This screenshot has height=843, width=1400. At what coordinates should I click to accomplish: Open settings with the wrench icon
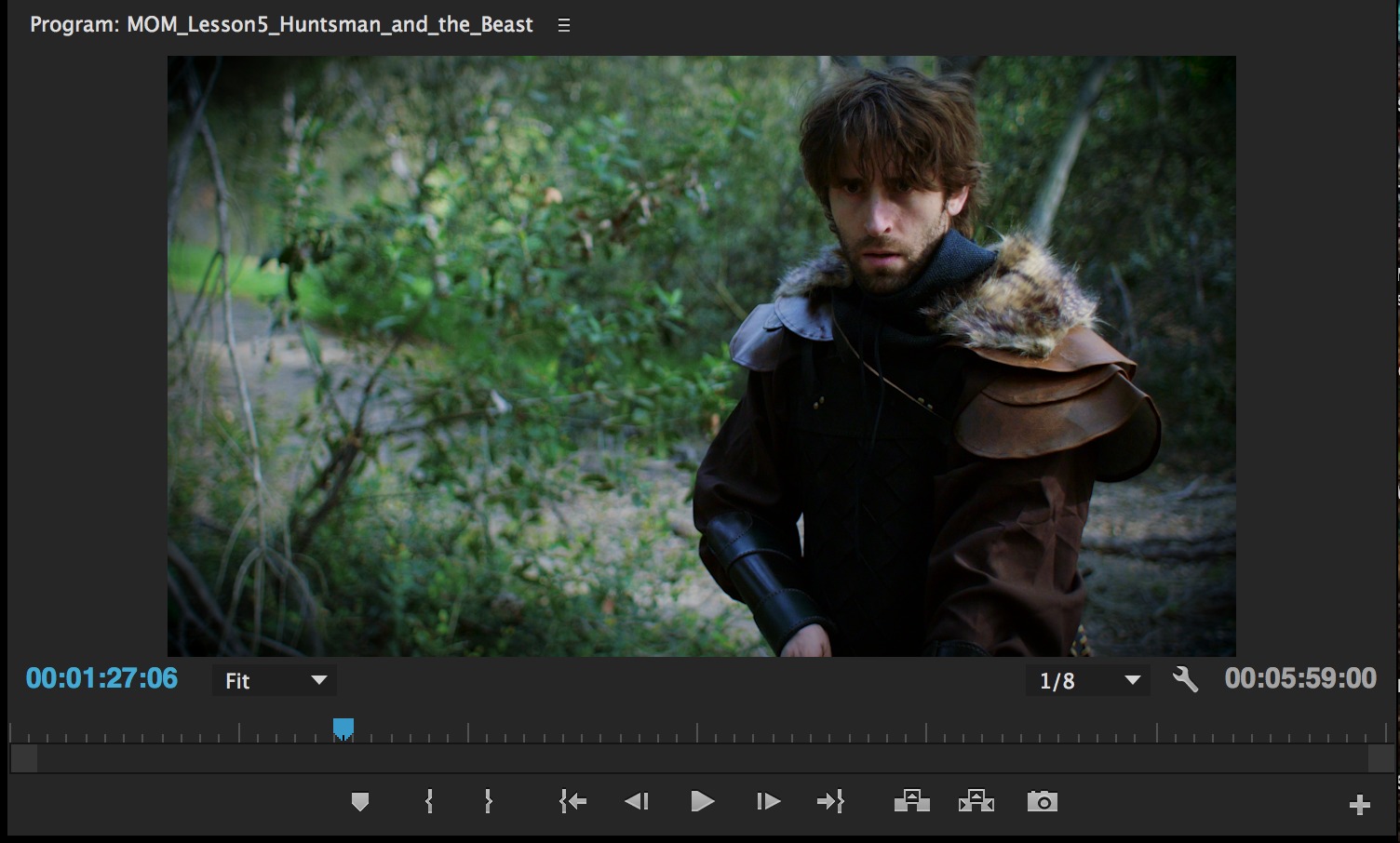click(x=1185, y=680)
